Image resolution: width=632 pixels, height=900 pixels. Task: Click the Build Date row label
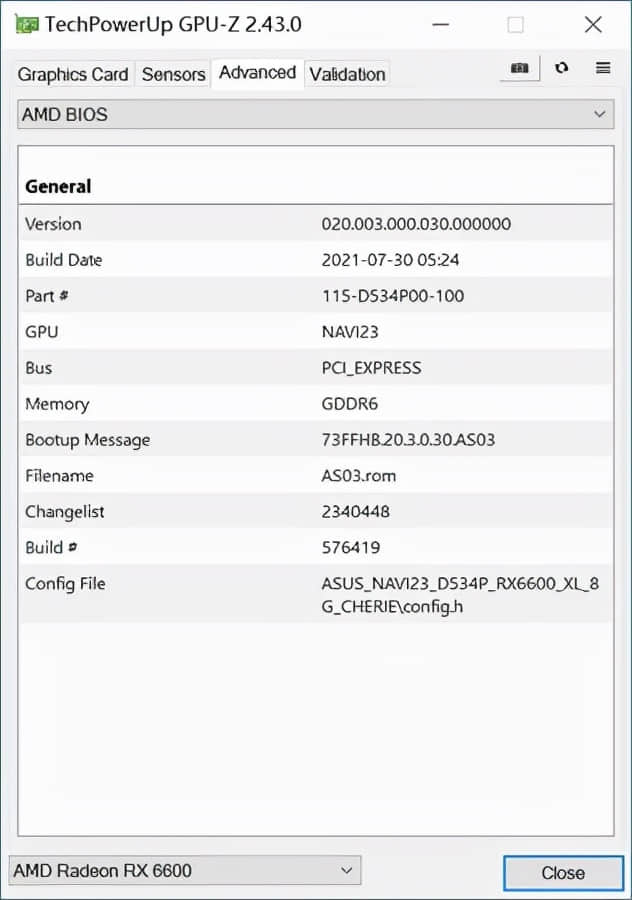tap(64, 260)
